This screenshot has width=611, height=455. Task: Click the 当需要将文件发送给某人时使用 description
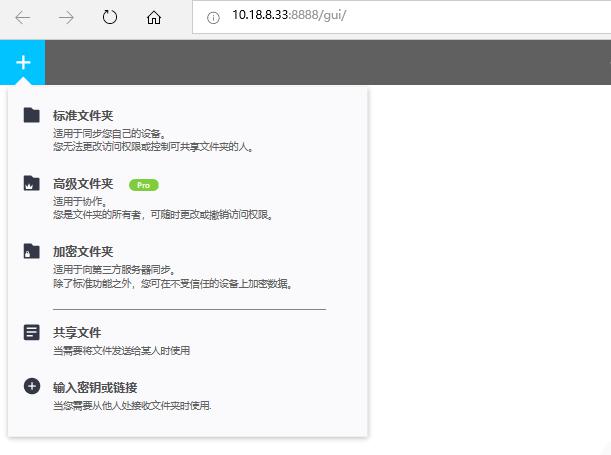coord(121,351)
